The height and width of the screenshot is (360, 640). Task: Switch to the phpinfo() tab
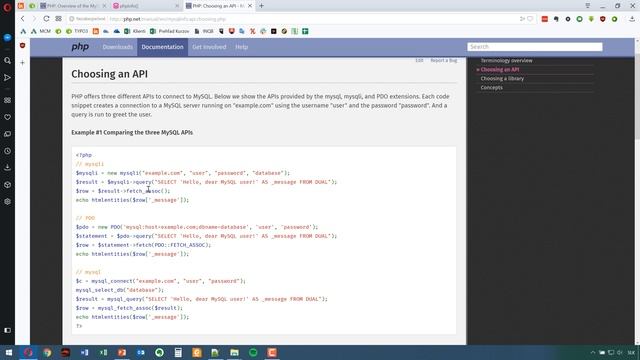(146, 6)
